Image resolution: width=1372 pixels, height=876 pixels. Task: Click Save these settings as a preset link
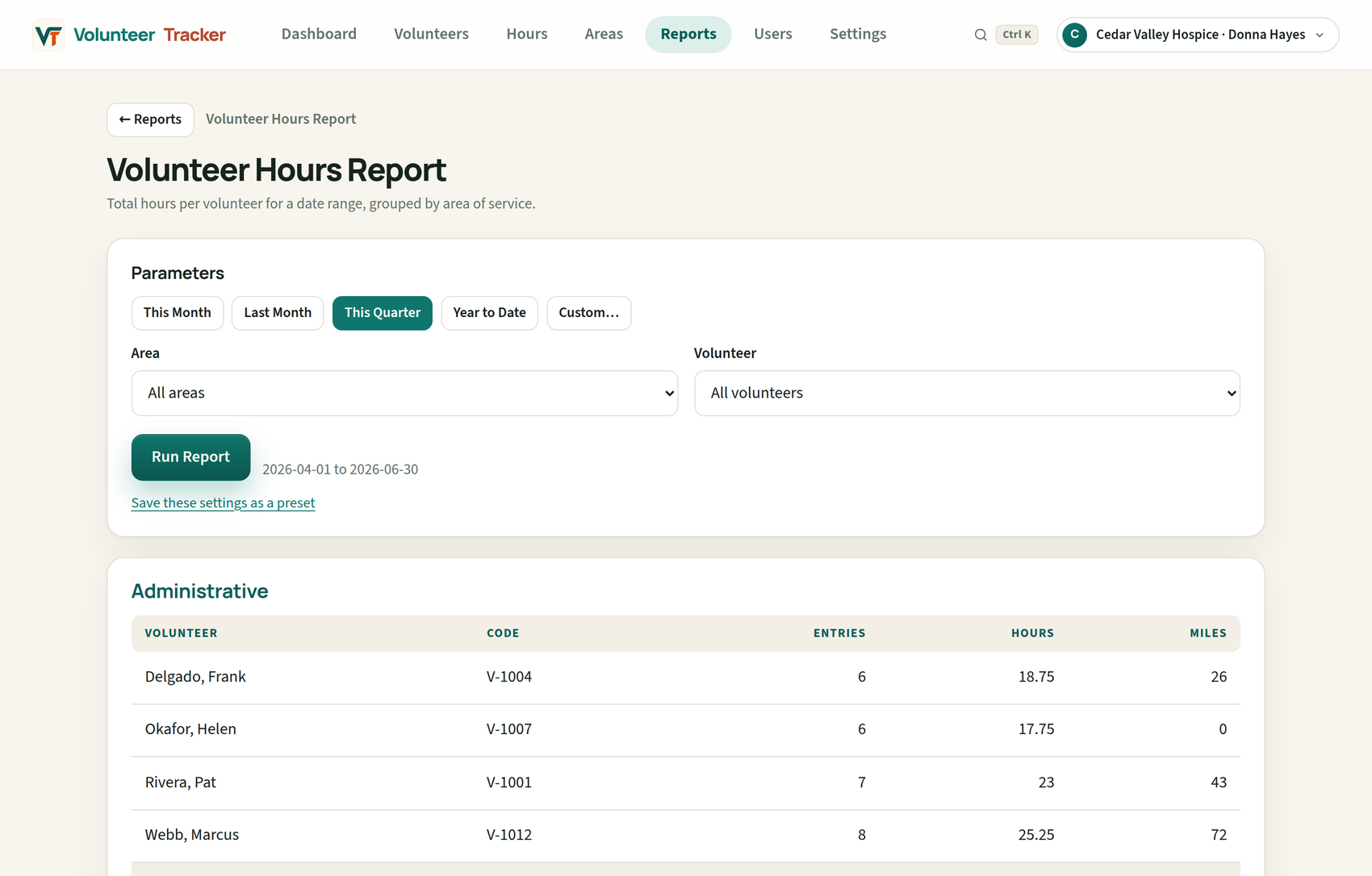pos(223,503)
